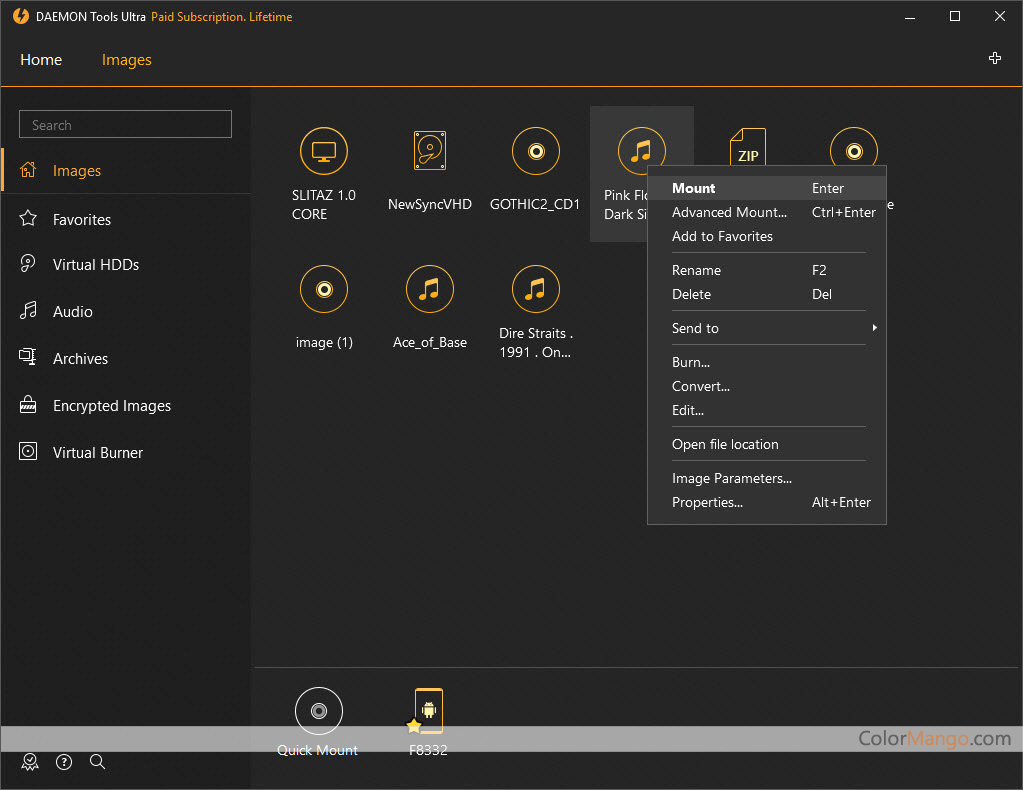The width and height of the screenshot is (1023, 790).
Task: Click the add tab plus icon
Action: (x=995, y=58)
